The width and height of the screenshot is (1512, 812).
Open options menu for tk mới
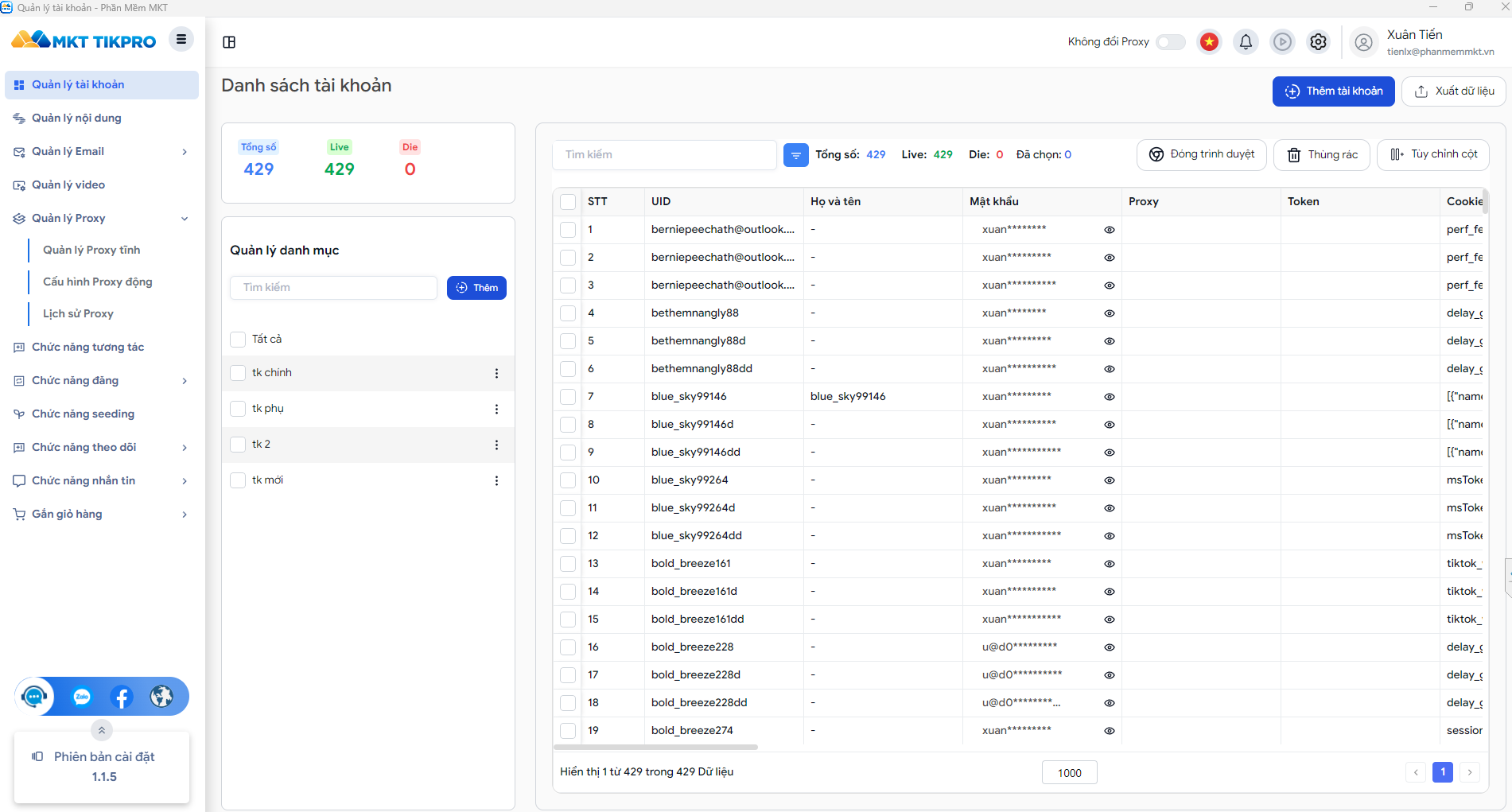click(496, 480)
